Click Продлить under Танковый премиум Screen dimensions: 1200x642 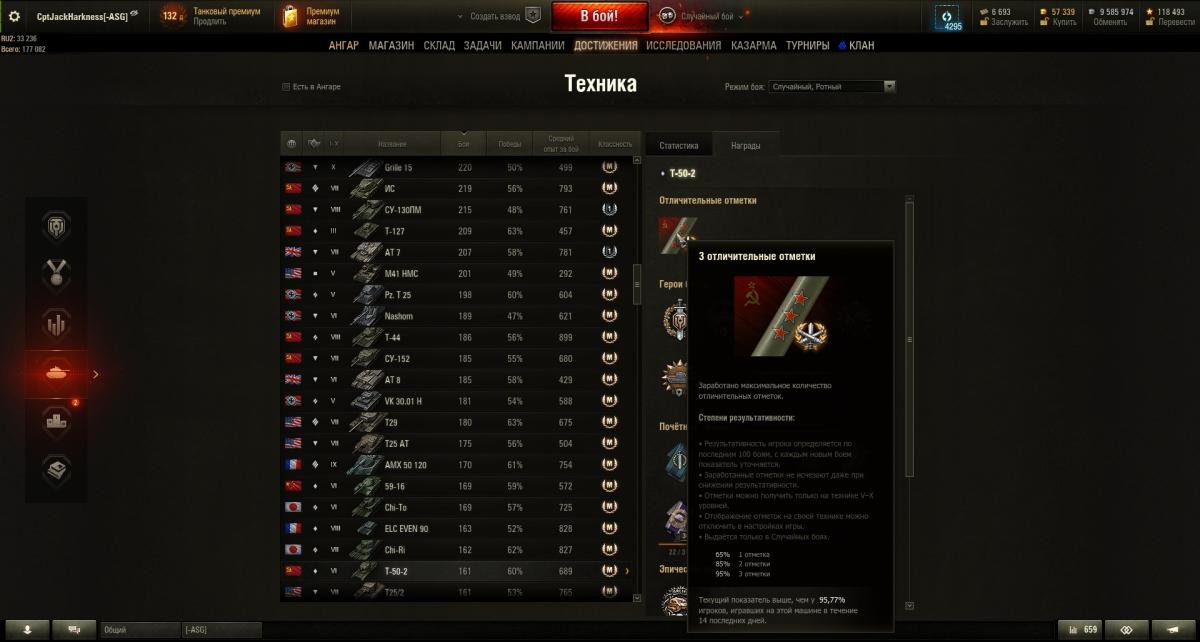pos(210,21)
